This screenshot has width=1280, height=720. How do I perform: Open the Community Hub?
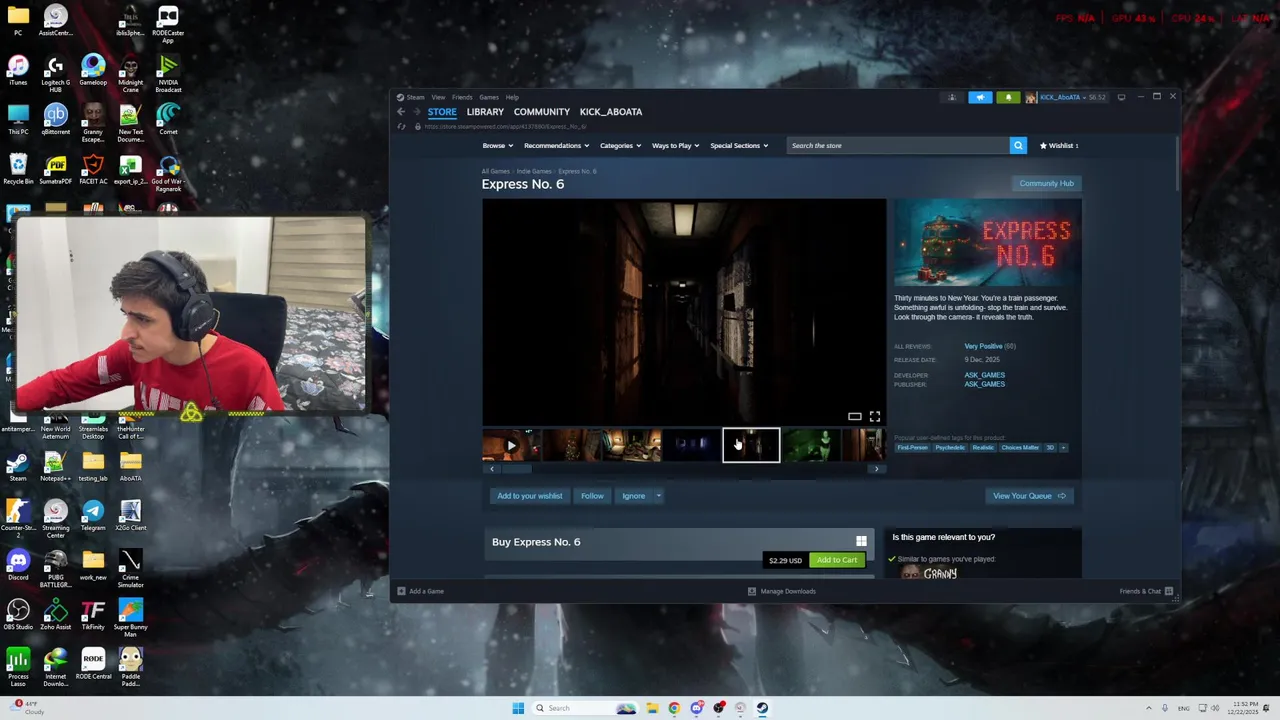(x=1046, y=184)
